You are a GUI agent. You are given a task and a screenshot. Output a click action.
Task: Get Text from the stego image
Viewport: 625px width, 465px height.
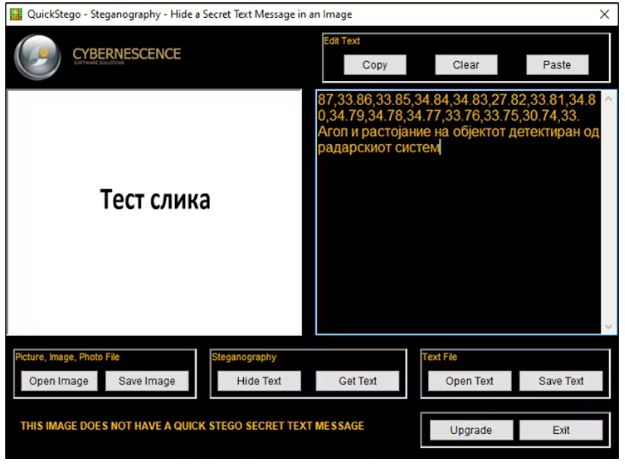click(x=357, y=381)
